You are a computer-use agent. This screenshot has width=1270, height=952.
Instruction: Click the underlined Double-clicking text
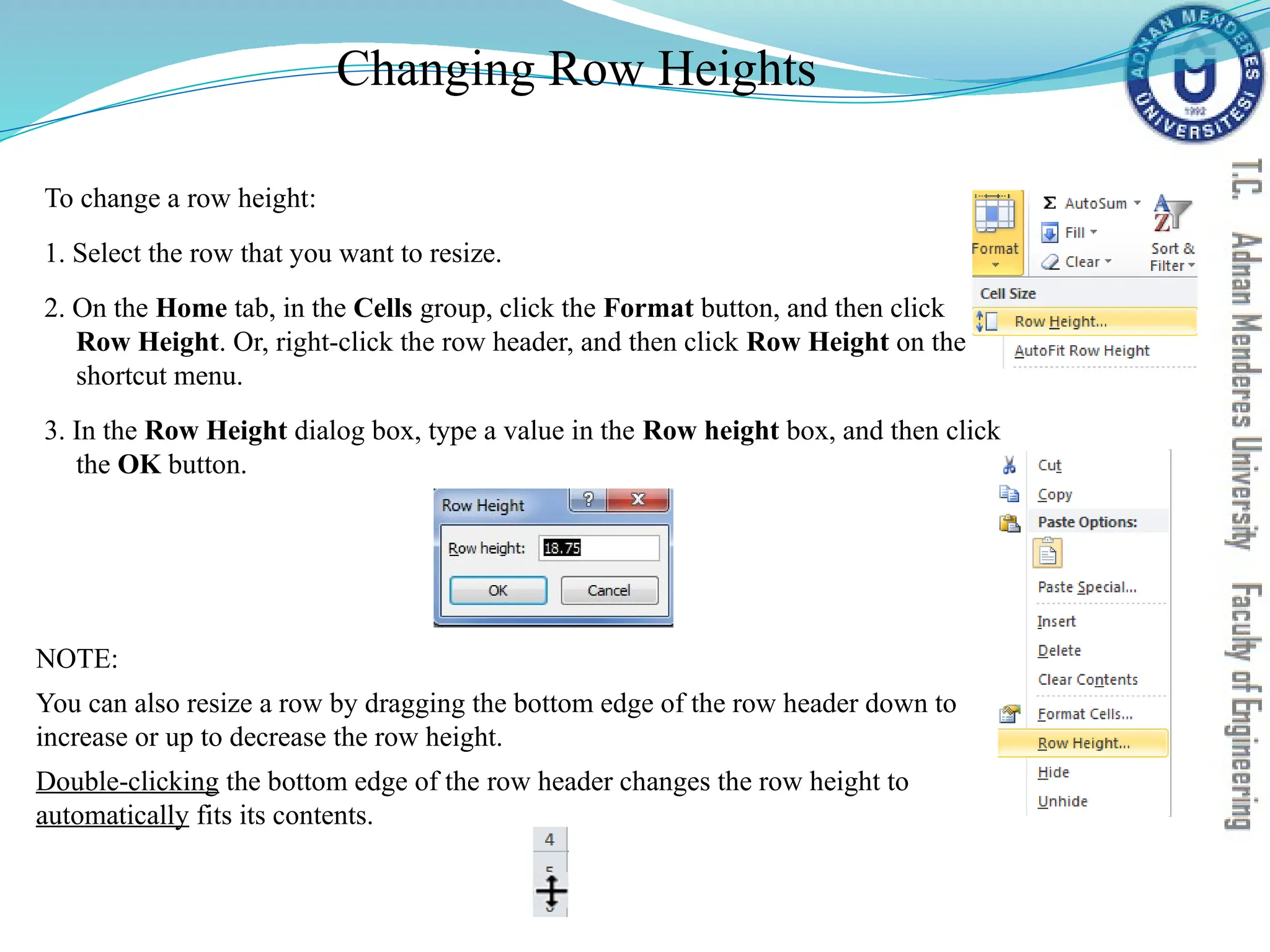pos(128,782)
